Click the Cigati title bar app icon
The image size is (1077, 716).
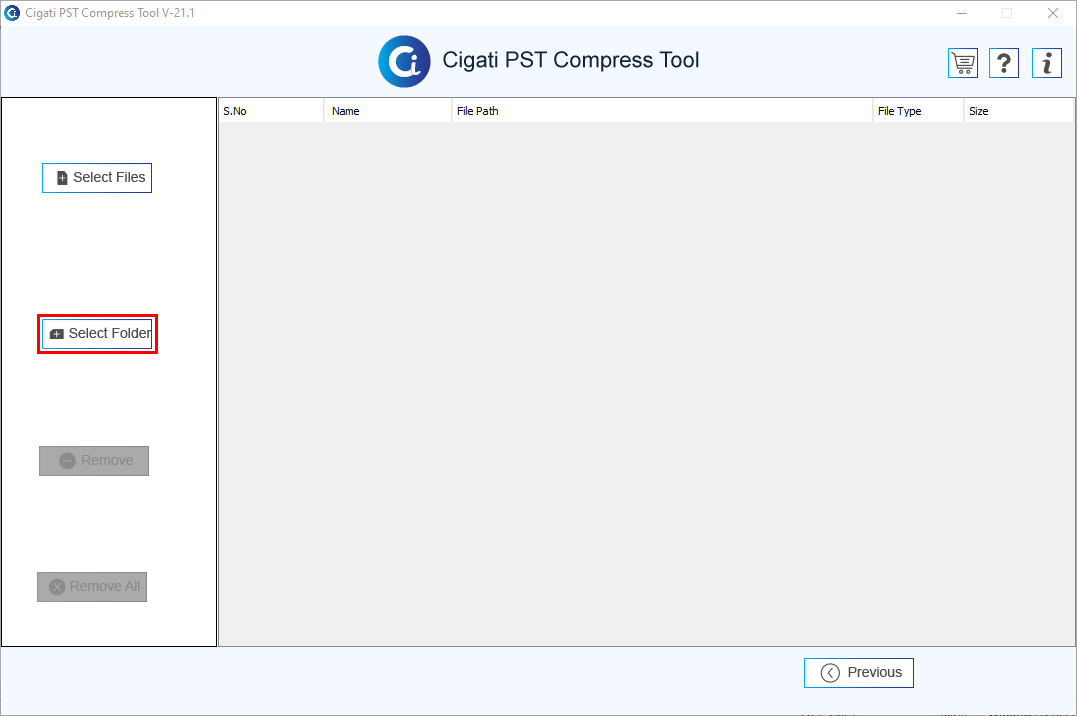[x=12, y=12]
